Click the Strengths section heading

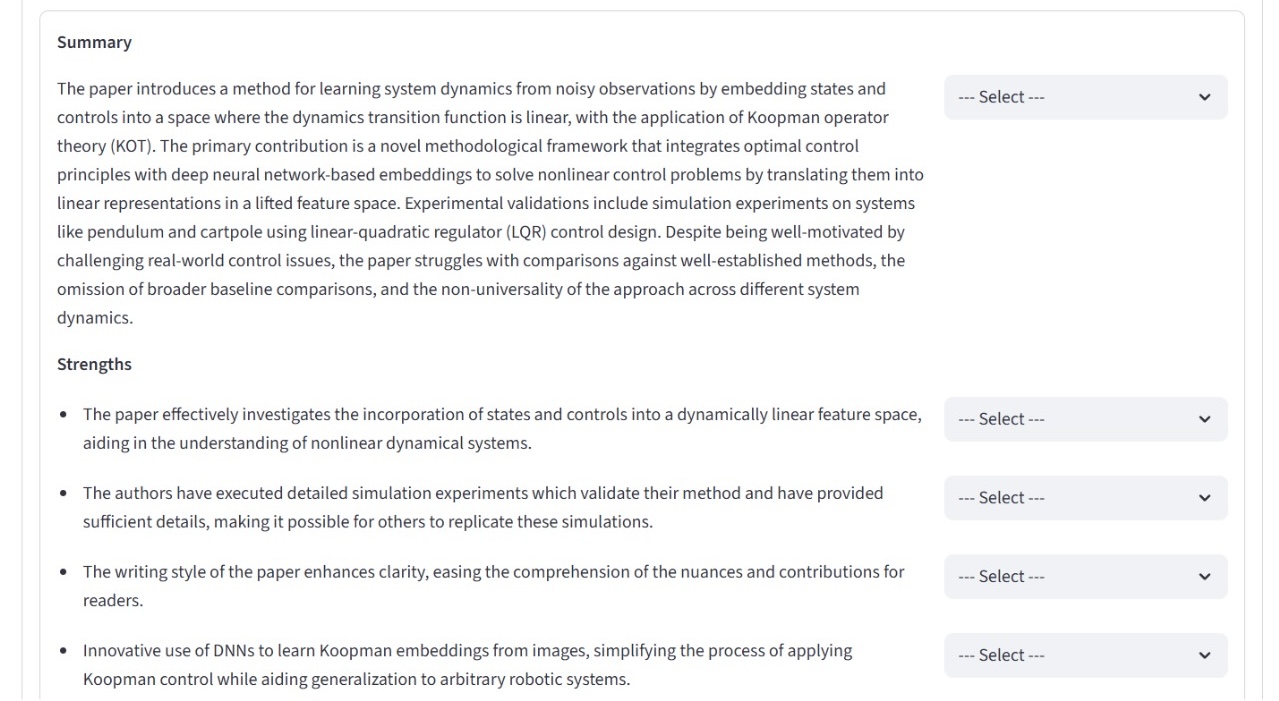(94, 364)
